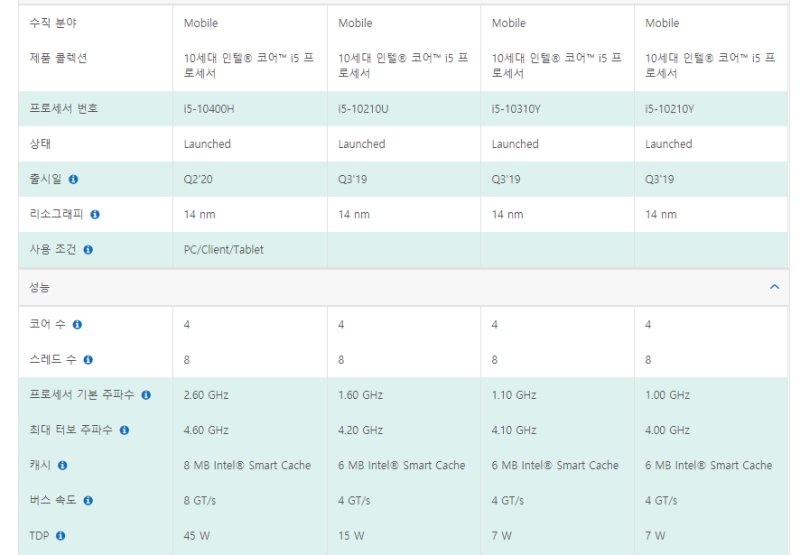
Task: Select processor number i5-10210Y
Action: pos(669,109)
